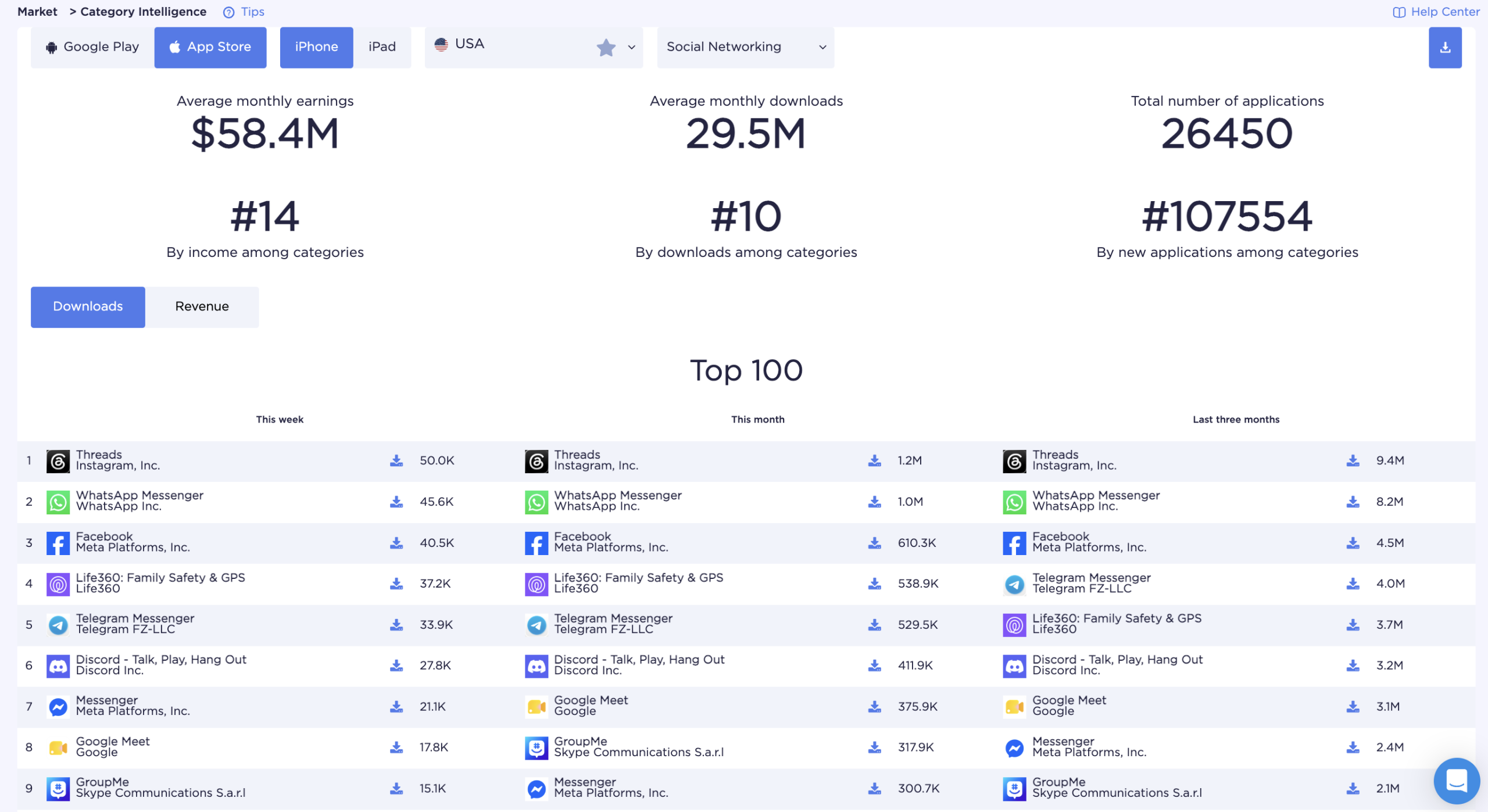
Task: Click Category Intelligence breadcrumb
Action: [143, 12]
